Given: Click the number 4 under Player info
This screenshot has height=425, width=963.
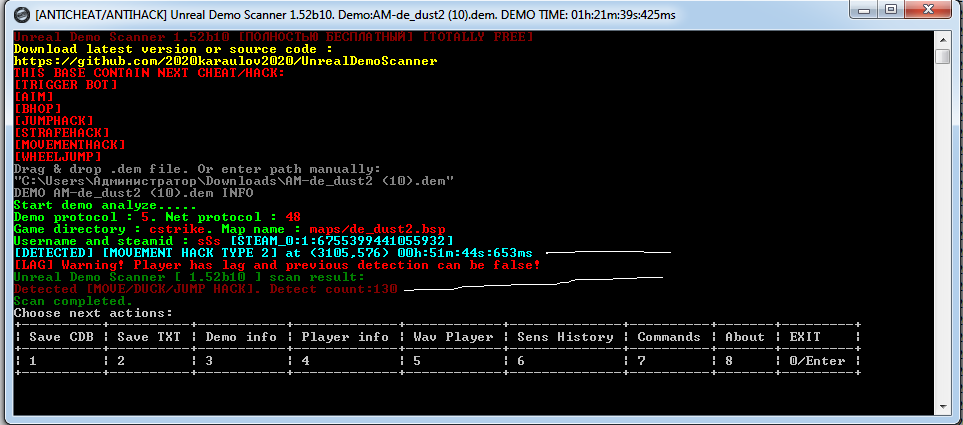Looking at the screenshot, I should point(305,361).
